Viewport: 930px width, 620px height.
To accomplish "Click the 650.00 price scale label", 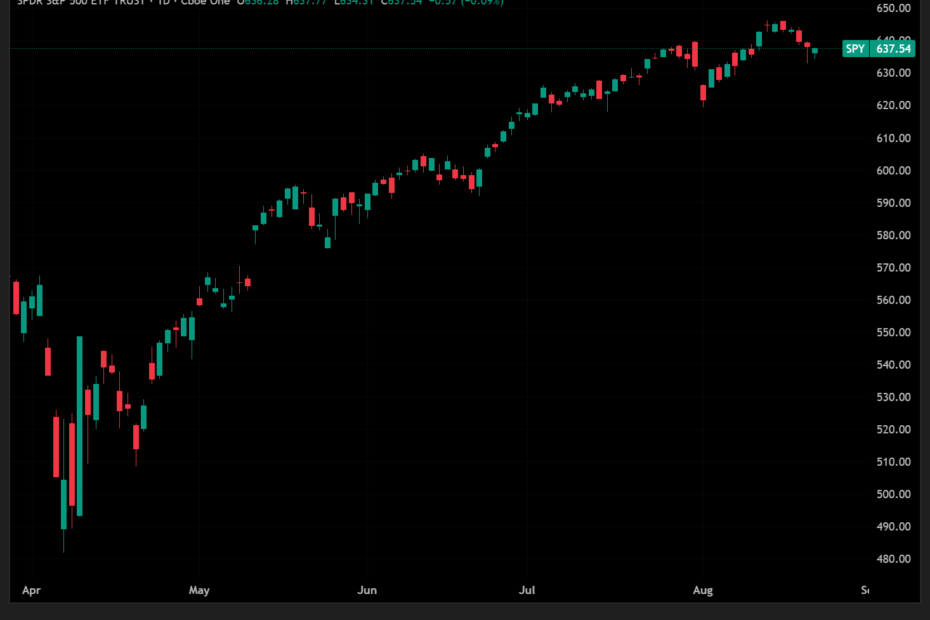I will (892, 8).
